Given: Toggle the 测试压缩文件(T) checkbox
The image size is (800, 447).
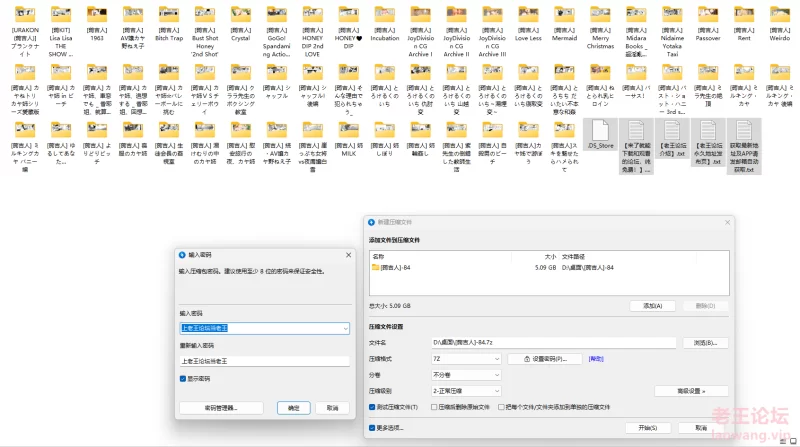Looking at the screenshot, I should point(372,407).
